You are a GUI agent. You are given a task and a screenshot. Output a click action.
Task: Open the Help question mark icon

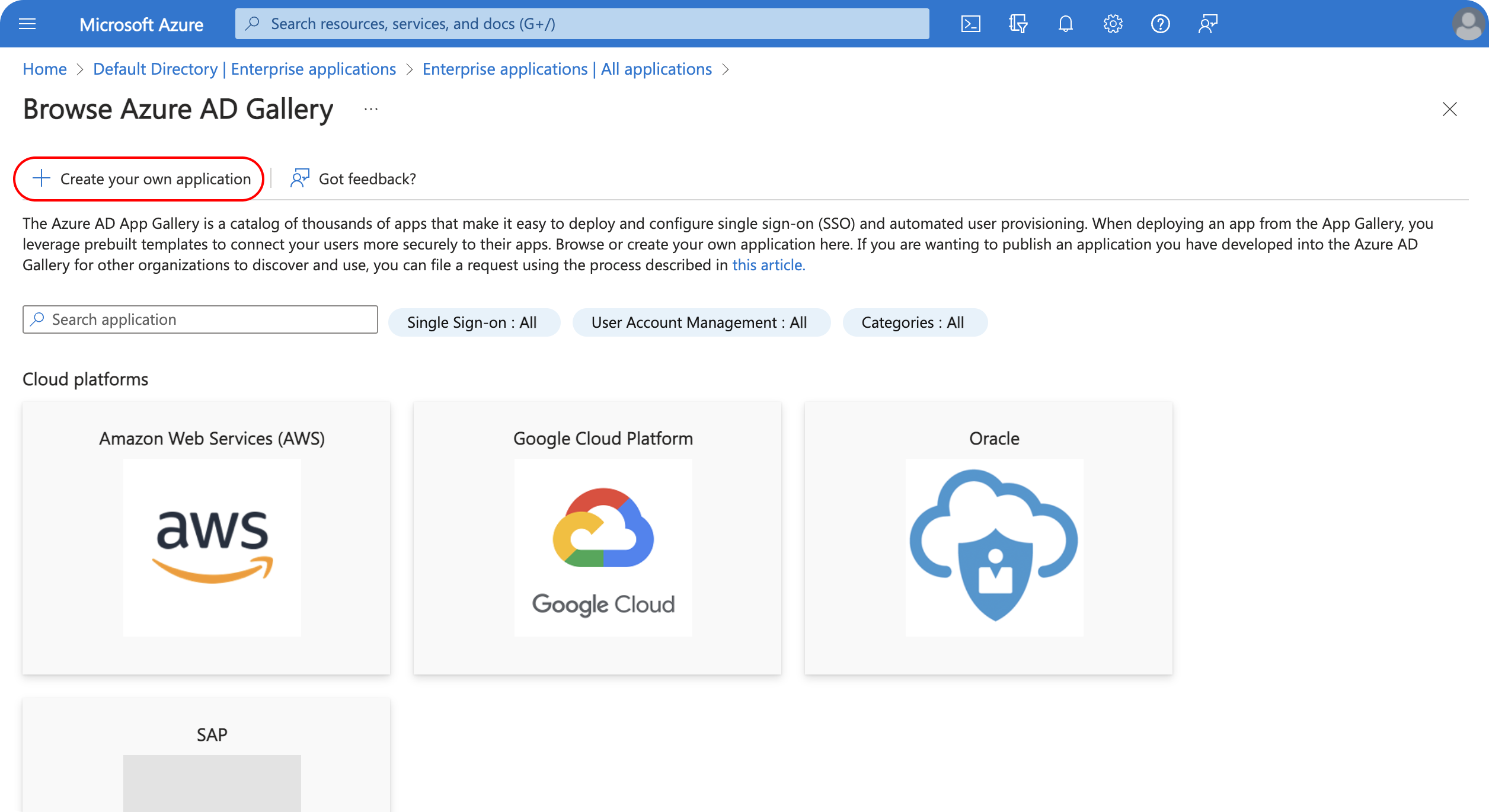tap(1160, 24)
